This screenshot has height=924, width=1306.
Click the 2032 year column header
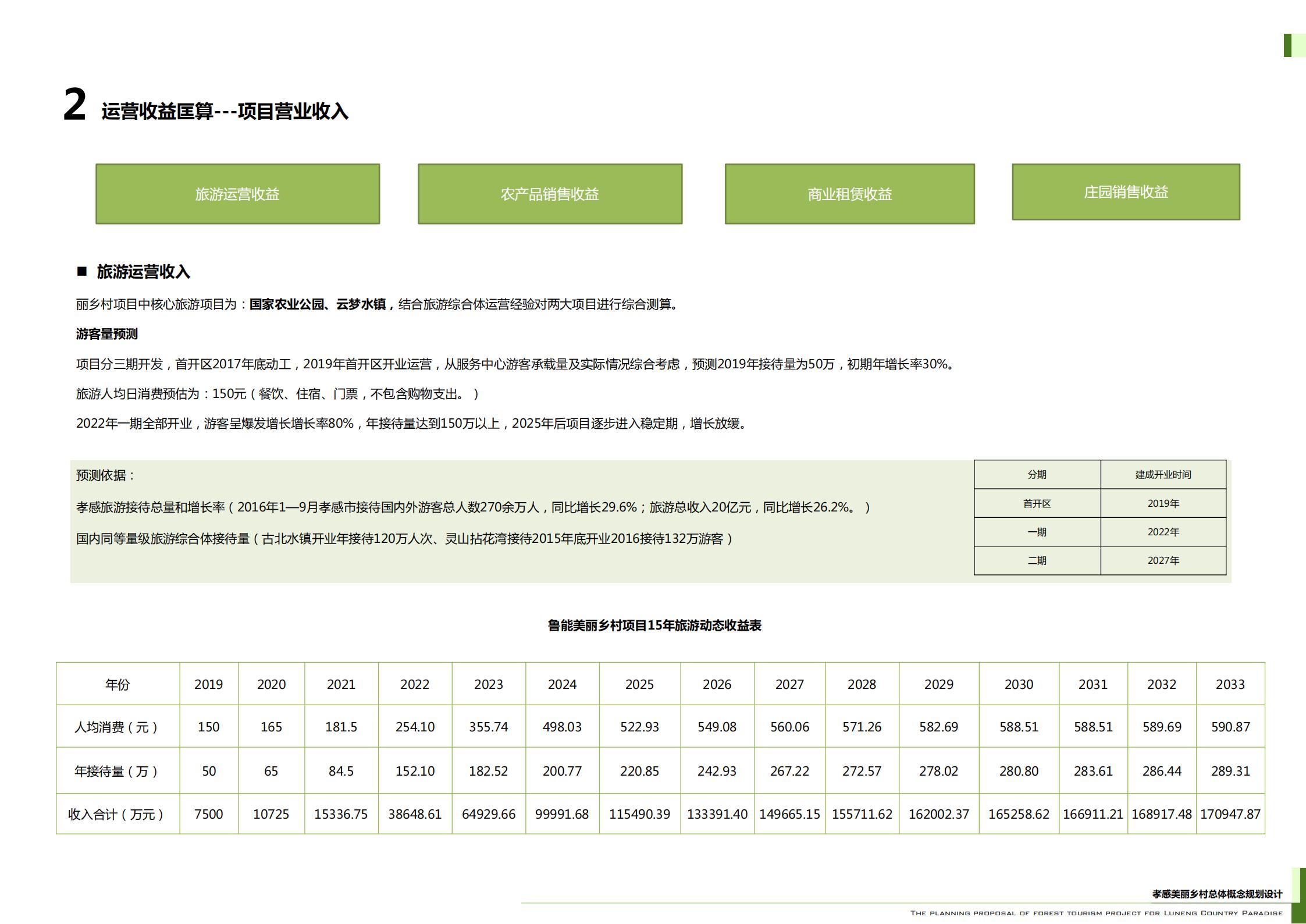tap(1162, 684)
